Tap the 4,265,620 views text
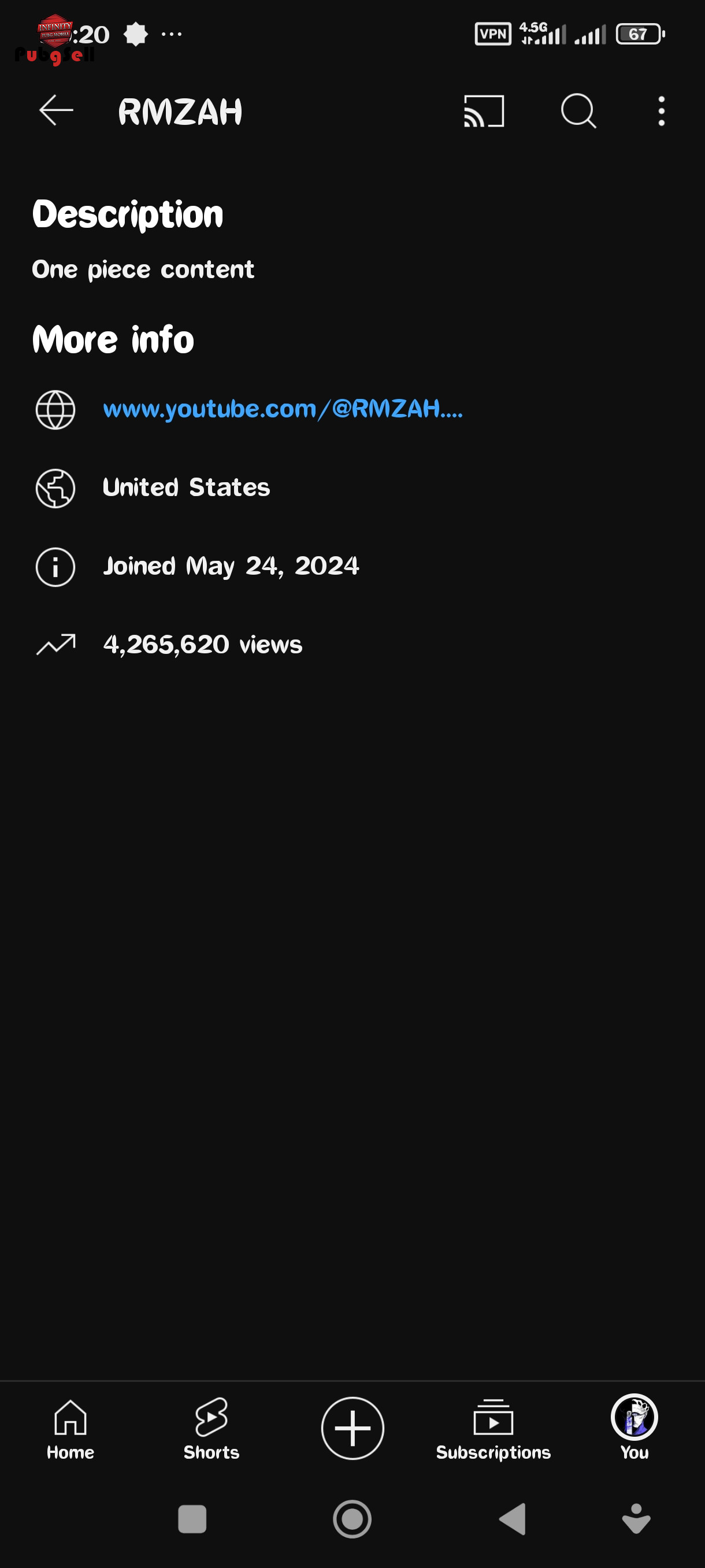Image resolution: width=705 pixels, height=1568 pixels. coord(203,645)
